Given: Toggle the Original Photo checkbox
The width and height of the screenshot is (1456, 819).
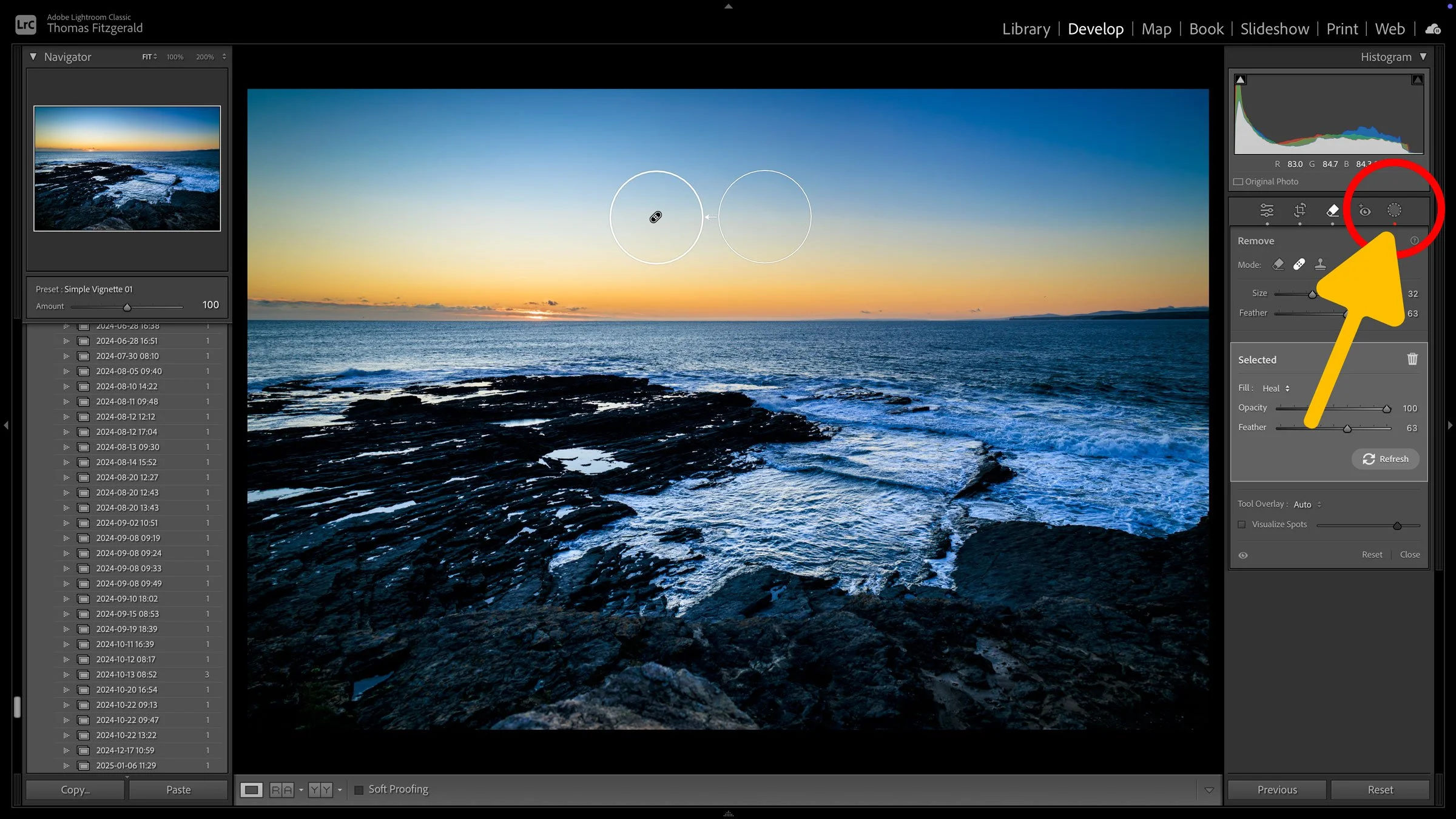Looking at the screenshot, I should pyautogui.click(x=1239, y=182).
